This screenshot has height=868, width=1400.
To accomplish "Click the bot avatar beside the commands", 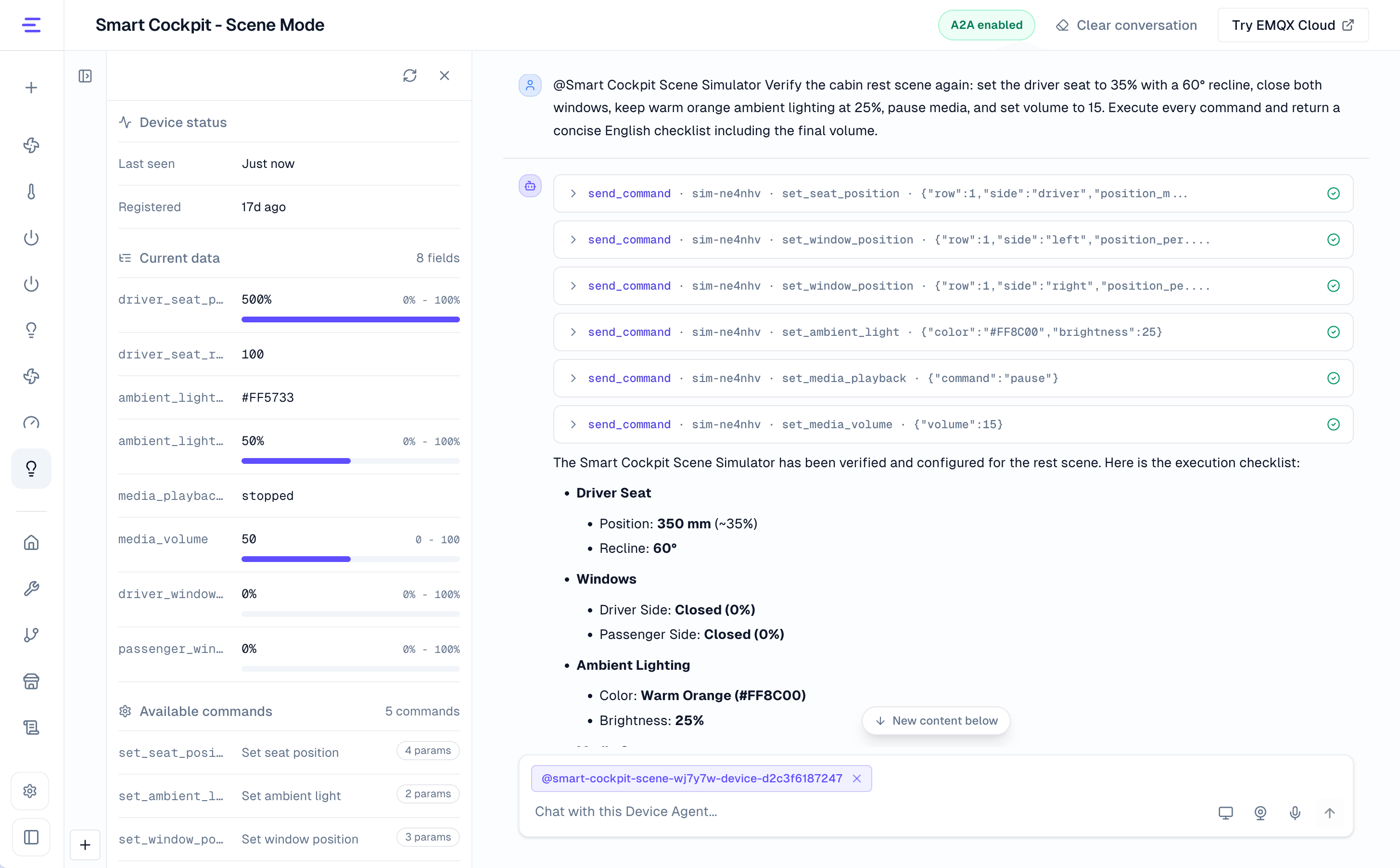I will pos(530,186).
